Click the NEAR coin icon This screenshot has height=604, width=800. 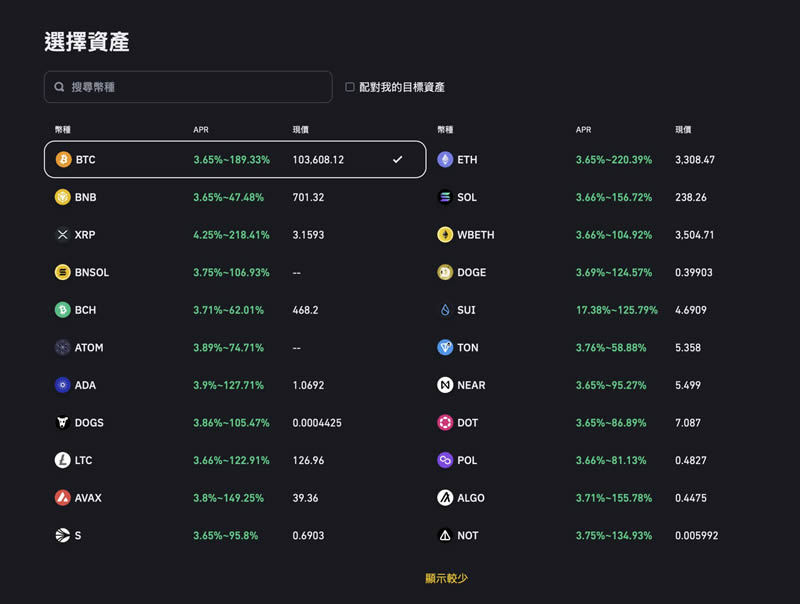click(445, 385)
